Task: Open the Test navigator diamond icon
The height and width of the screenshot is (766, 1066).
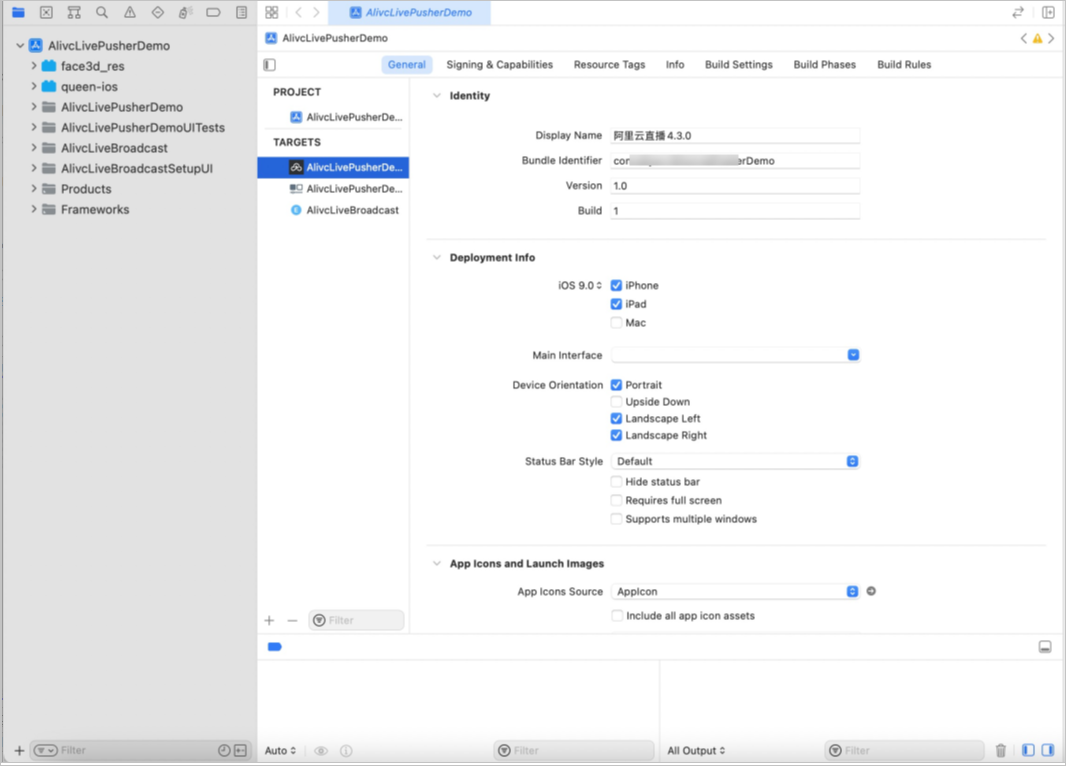Action: pyautogui.click(x=158, y=12)
